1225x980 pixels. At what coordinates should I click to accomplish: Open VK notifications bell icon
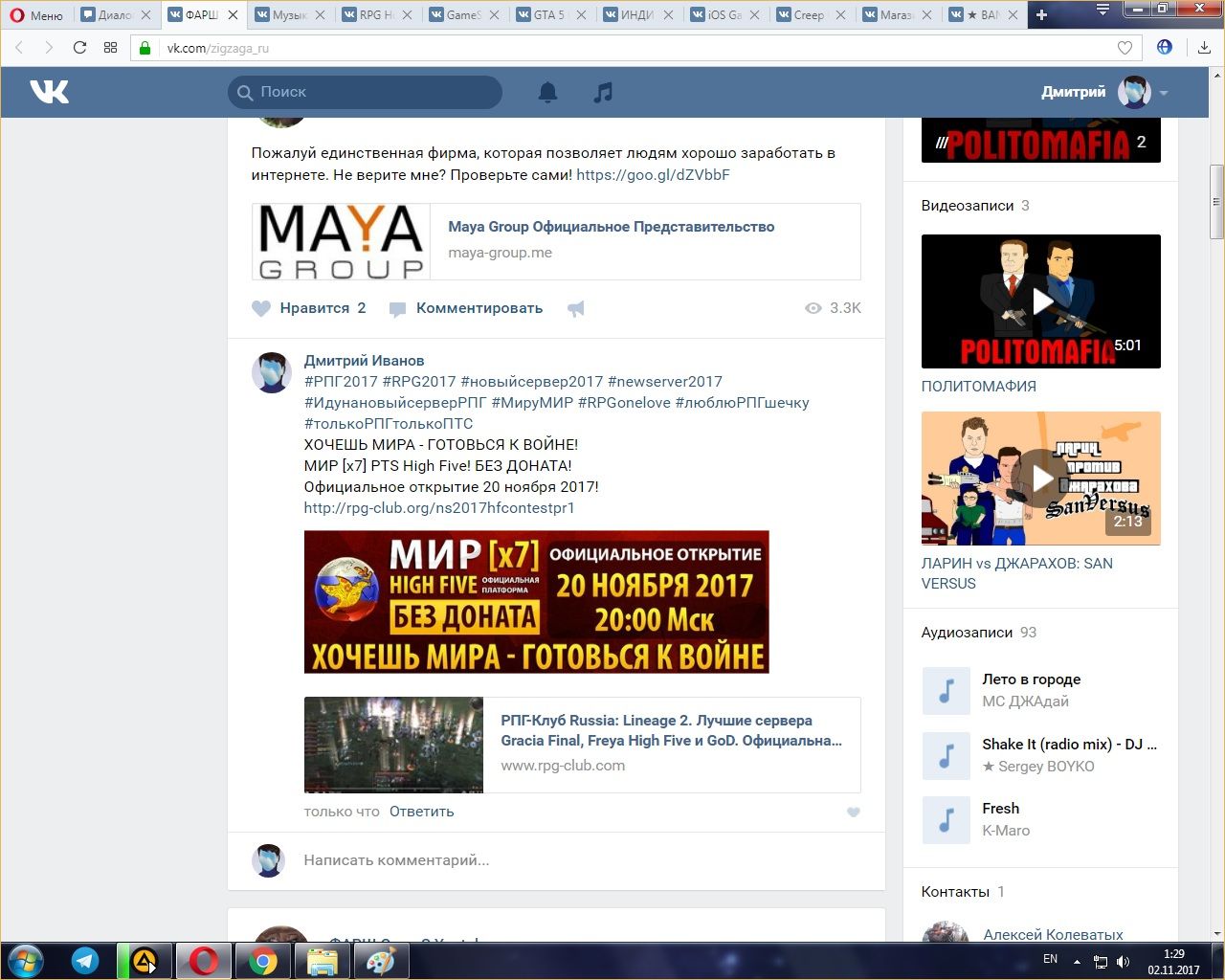[x=547, y=92]
